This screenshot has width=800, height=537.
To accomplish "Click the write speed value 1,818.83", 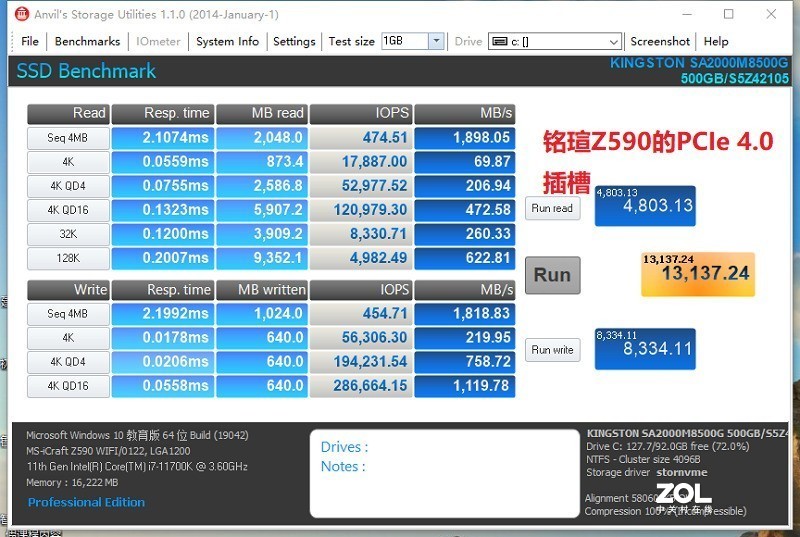I will pos(464,314).
